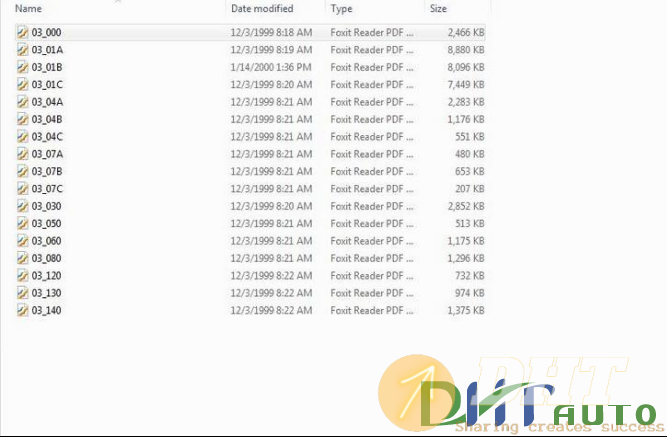Sort by the Date modified column header
This screenshot has height=437, width=667.
tap(262, 9)
